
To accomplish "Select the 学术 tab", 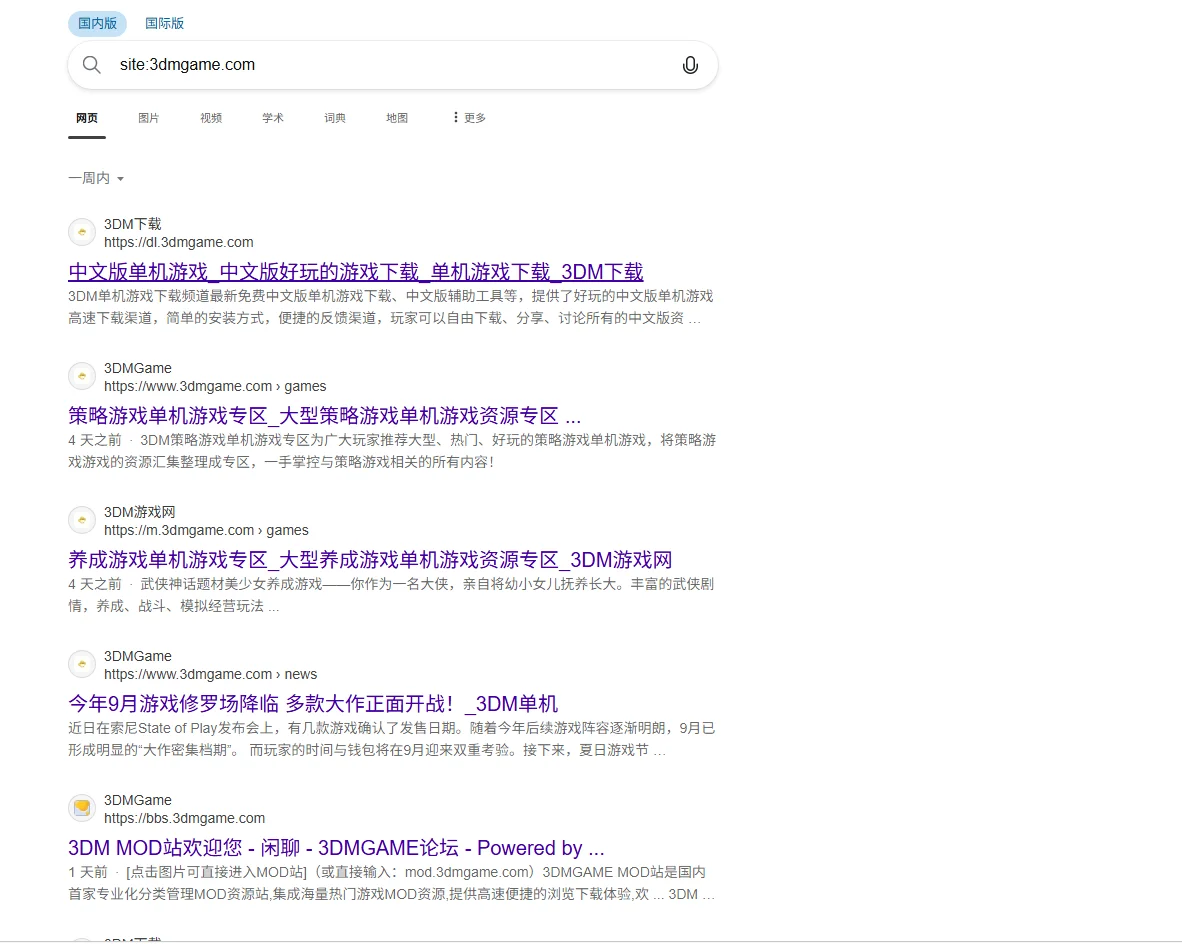I will coord(273,118).
